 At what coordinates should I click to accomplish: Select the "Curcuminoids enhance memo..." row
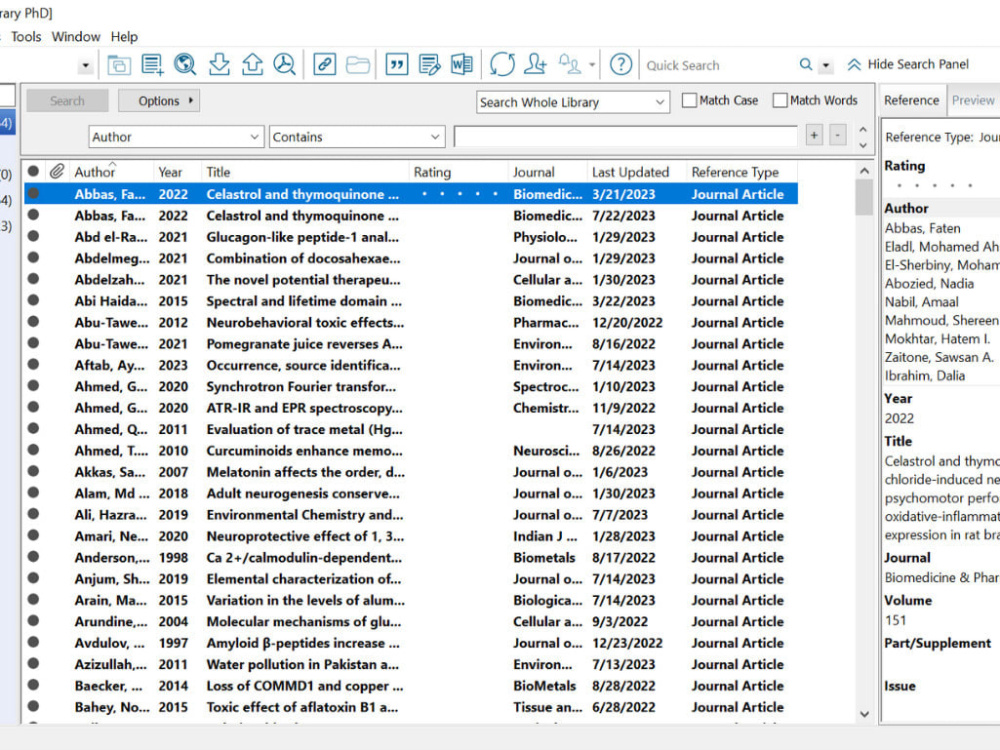click(x=411, y=450)
